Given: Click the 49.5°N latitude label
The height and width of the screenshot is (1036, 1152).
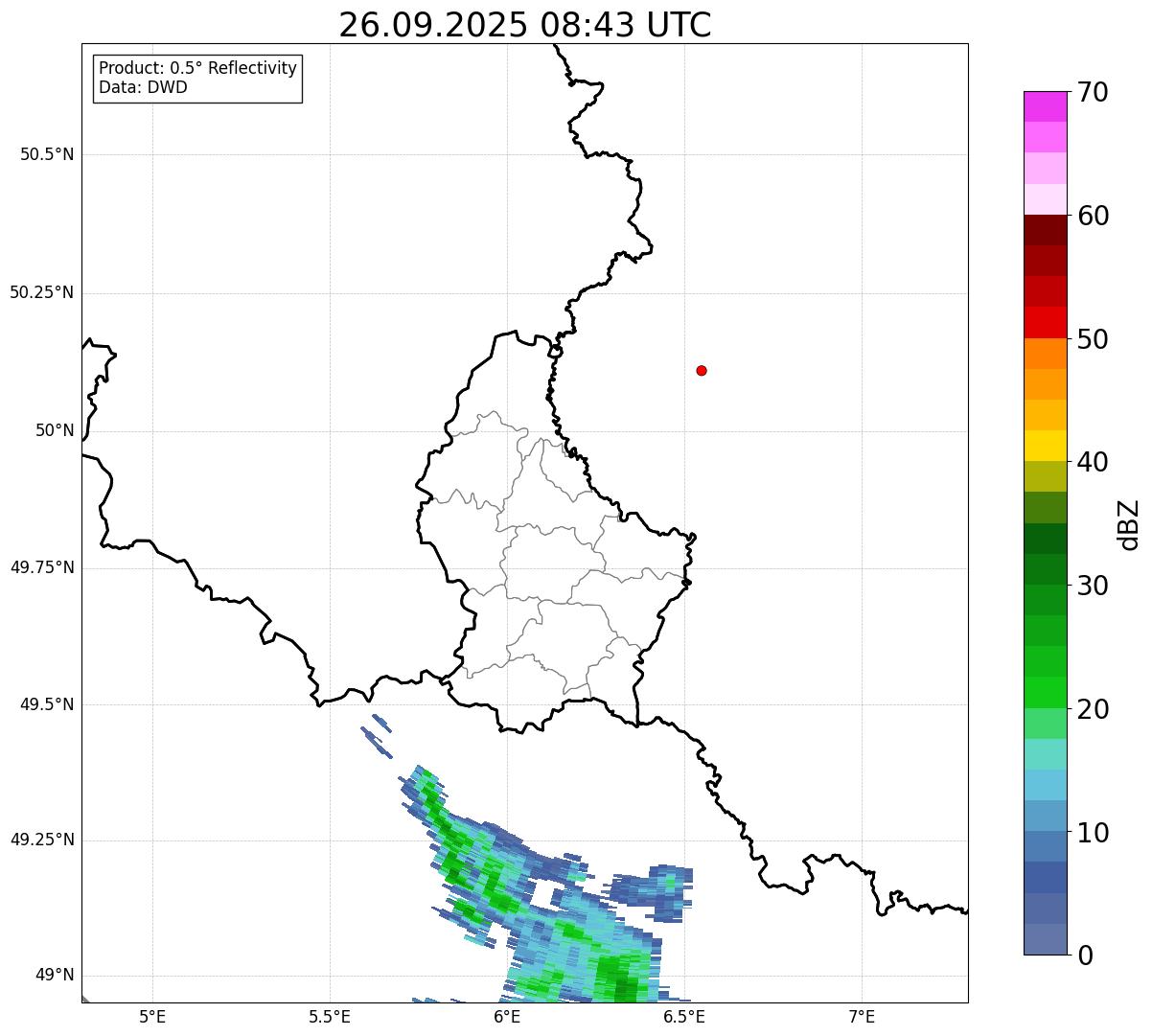Looking at the screenshot, I should point(47,704).
